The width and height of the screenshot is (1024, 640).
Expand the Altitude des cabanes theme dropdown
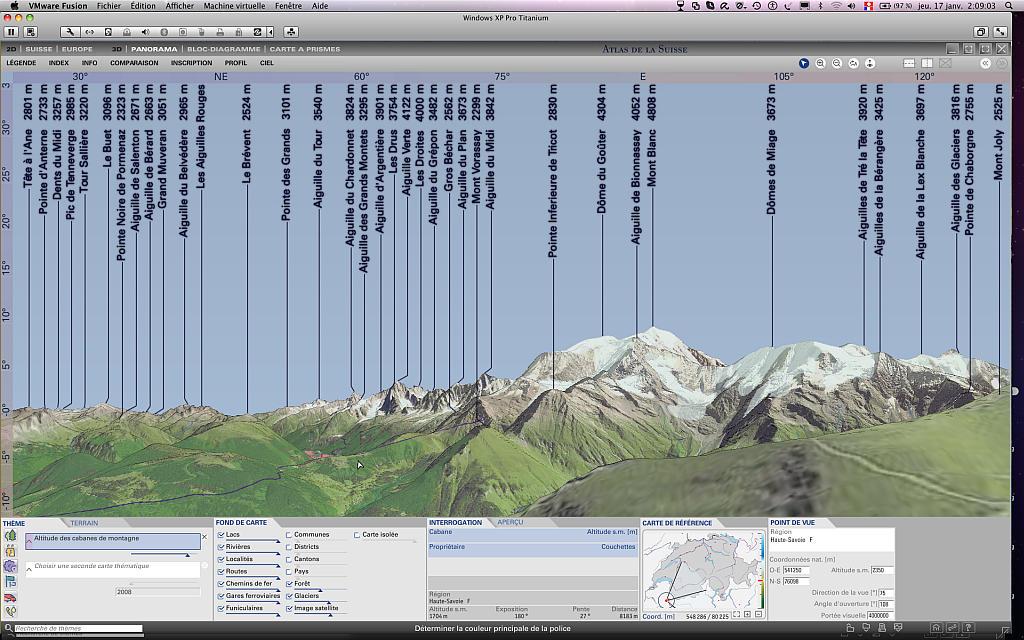(x=30, y=541)
